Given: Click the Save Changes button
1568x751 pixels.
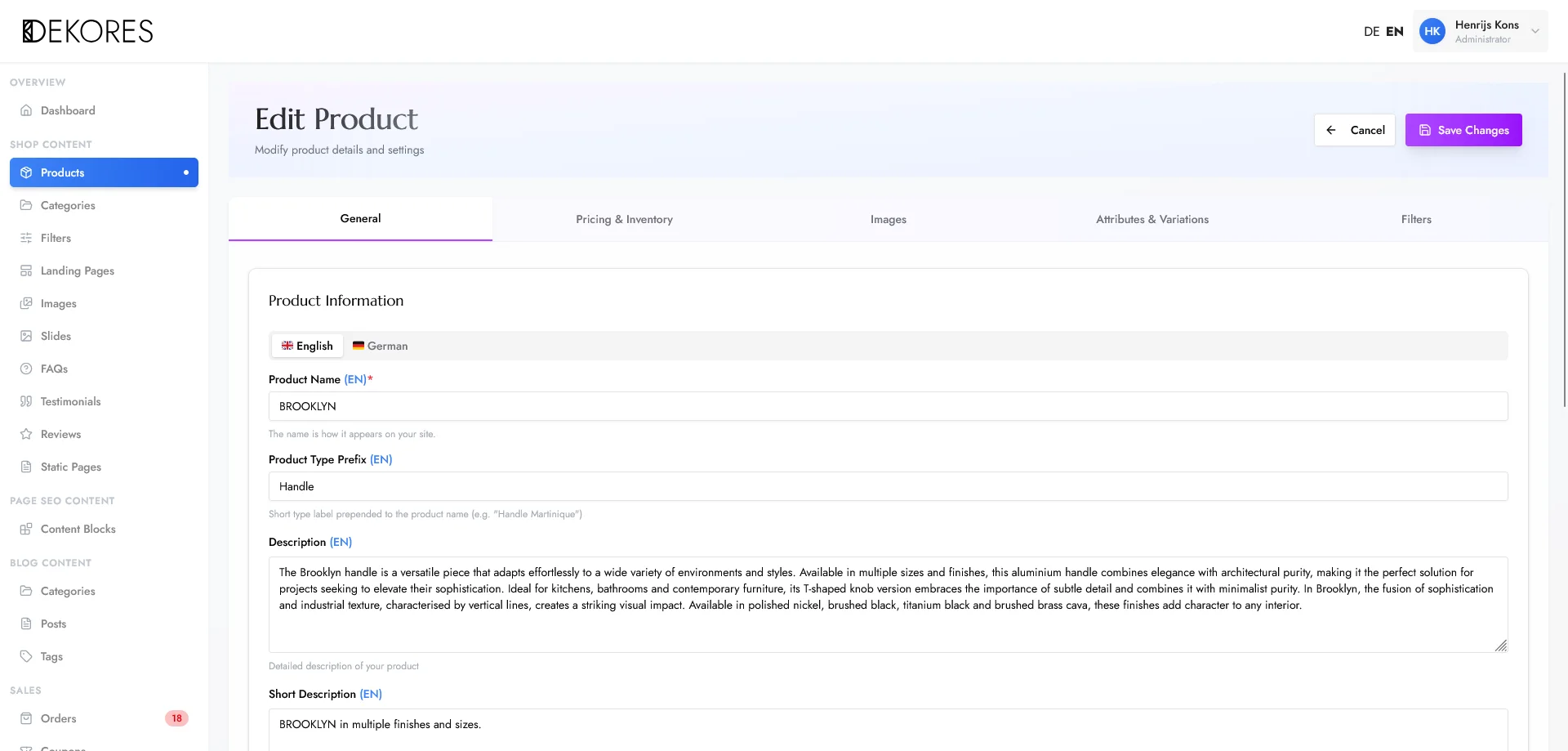Looking at the screenshot, I should [x=1463, y=130].
